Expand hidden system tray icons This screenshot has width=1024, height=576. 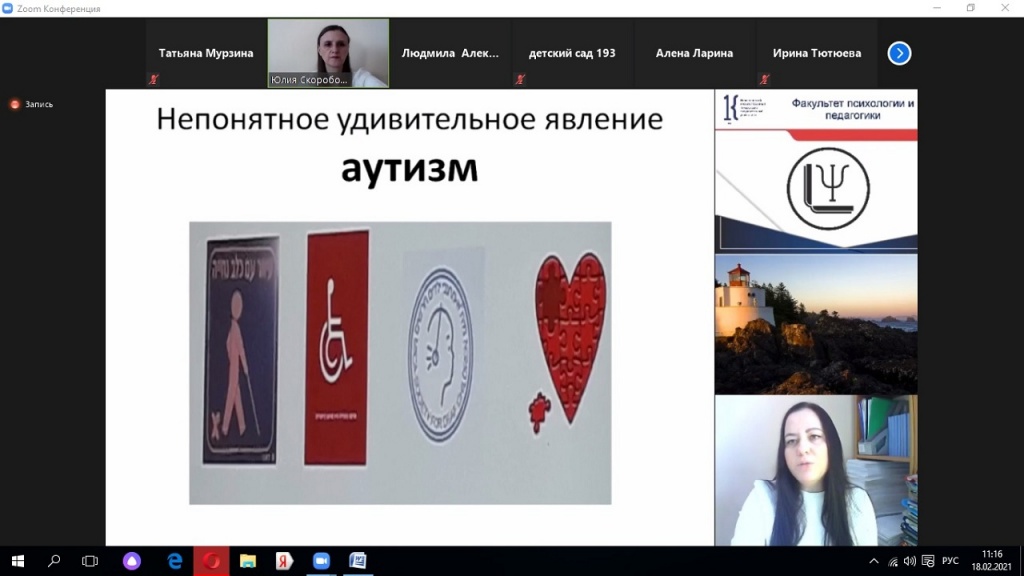pyautogui.click(x=874, y=561)
